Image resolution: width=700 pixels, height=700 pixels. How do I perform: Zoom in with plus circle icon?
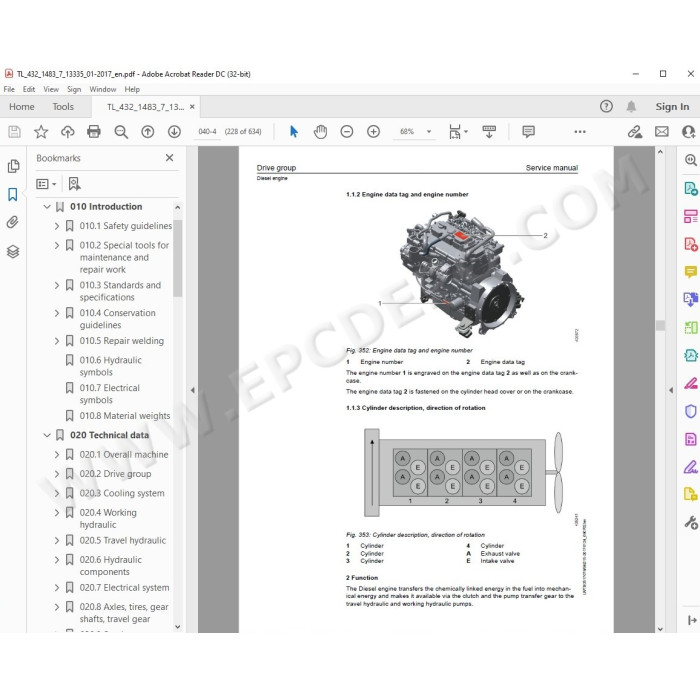373,132
